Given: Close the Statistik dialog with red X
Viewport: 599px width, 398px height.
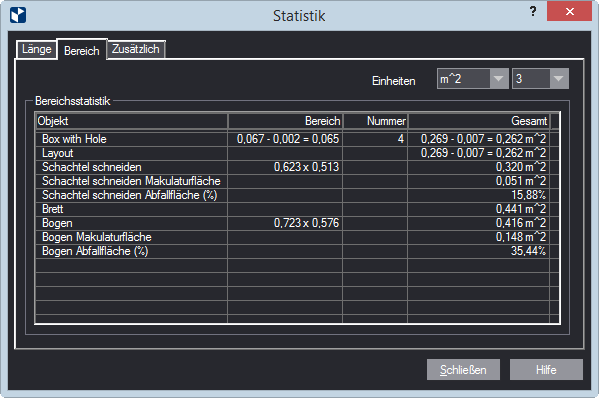Looking at the screenshot, I should pos(569,11).
